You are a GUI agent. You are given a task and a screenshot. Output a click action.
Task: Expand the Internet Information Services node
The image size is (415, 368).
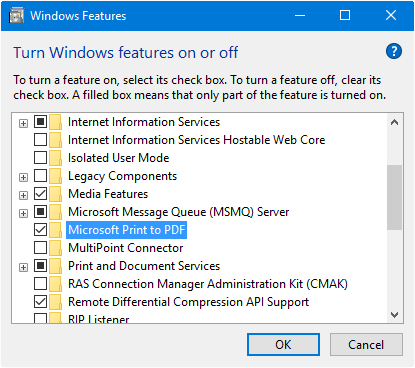point(23,124)
